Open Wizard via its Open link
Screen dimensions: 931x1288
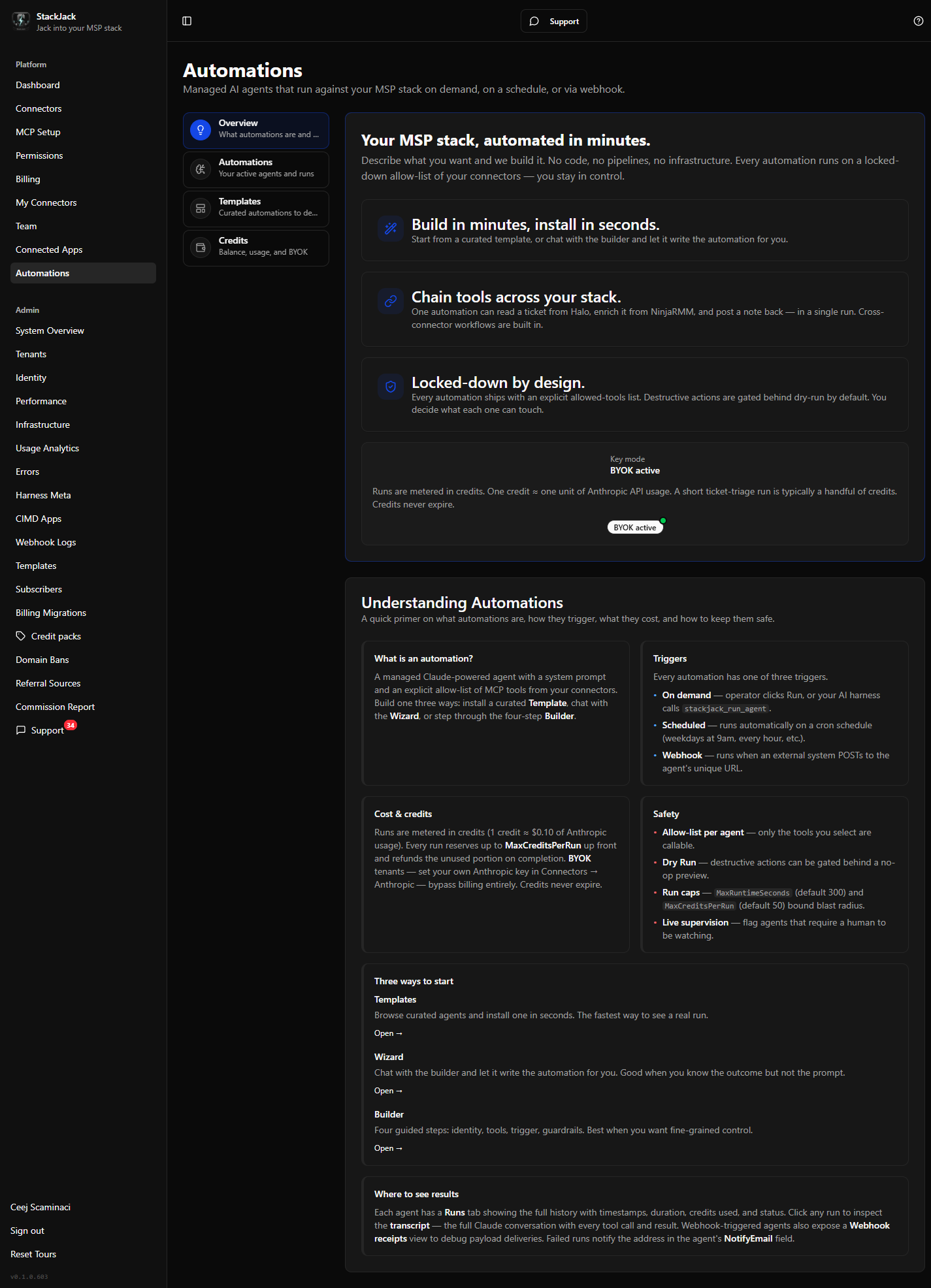388,1091
